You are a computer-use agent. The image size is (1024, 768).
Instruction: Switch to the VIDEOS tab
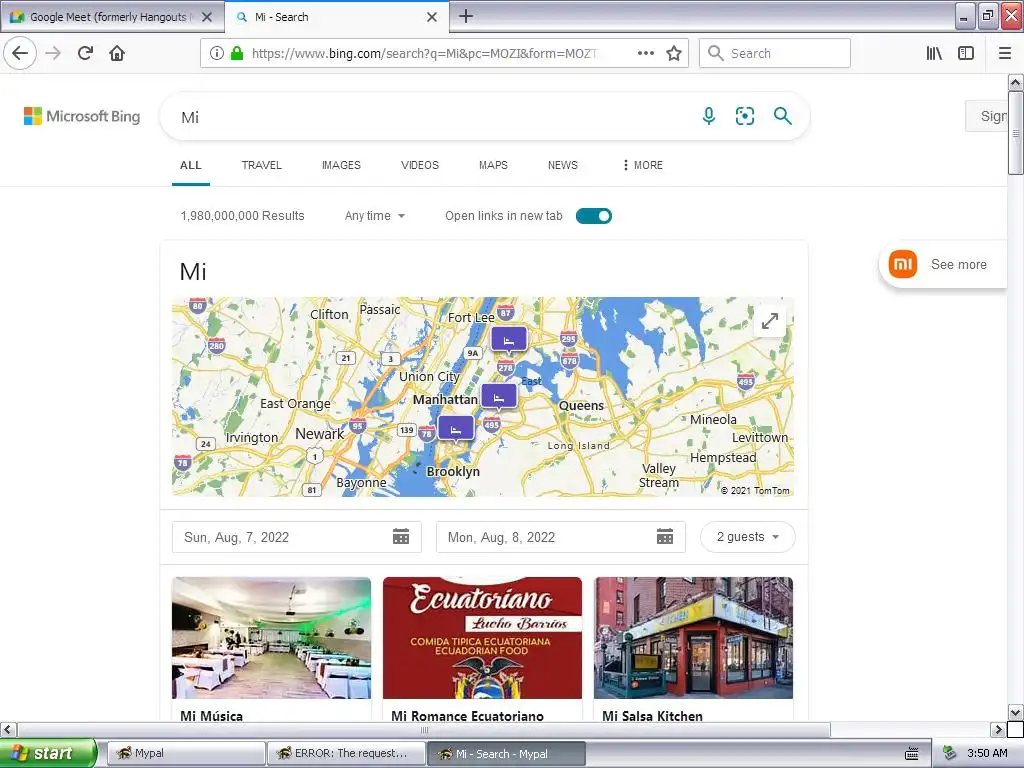tap(420, 165)
